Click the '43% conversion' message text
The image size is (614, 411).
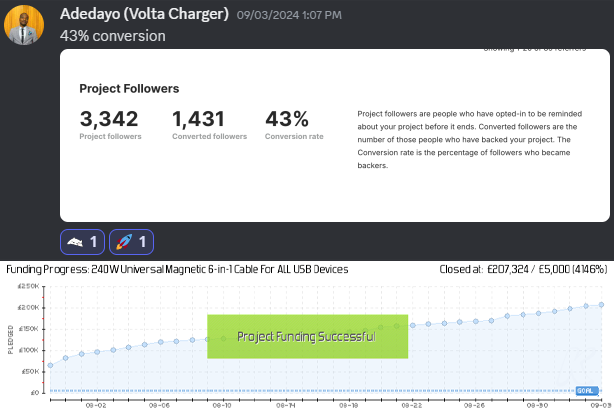(113, 35)
